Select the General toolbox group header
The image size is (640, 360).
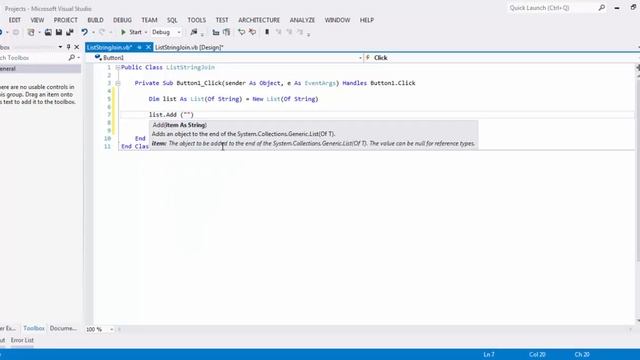click(40, 69)
